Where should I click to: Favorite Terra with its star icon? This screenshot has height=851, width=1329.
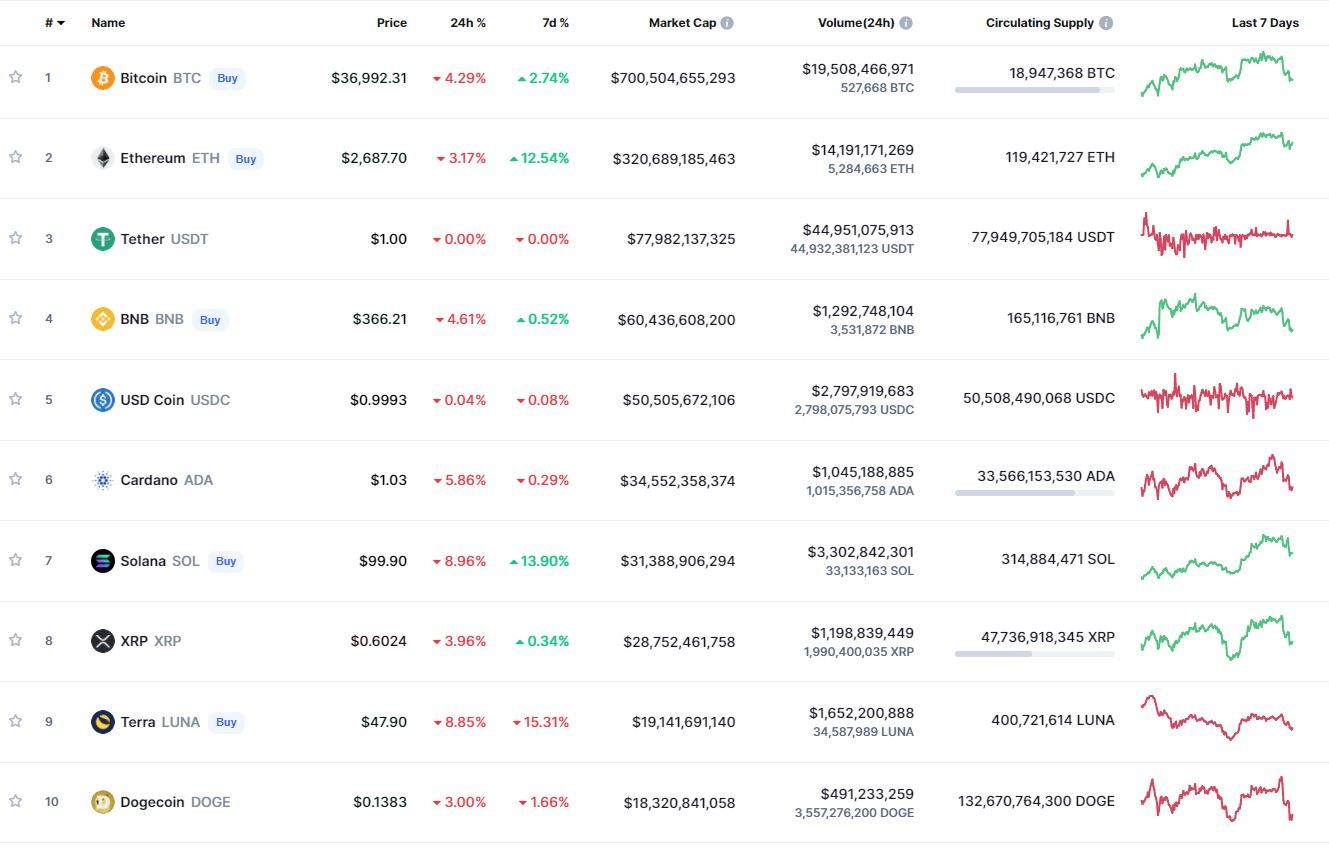pyautogui.click(x=16, y=721)
